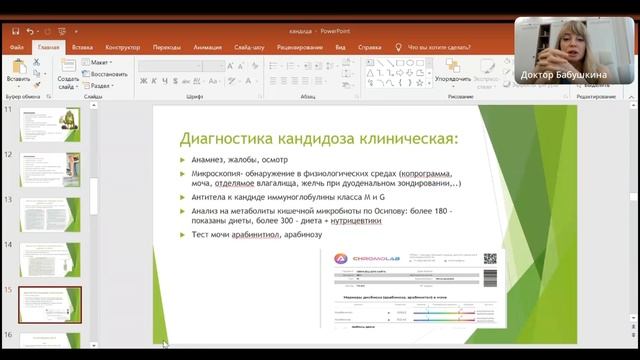Cut selection with the scissors icon

[x=36, y=62]
